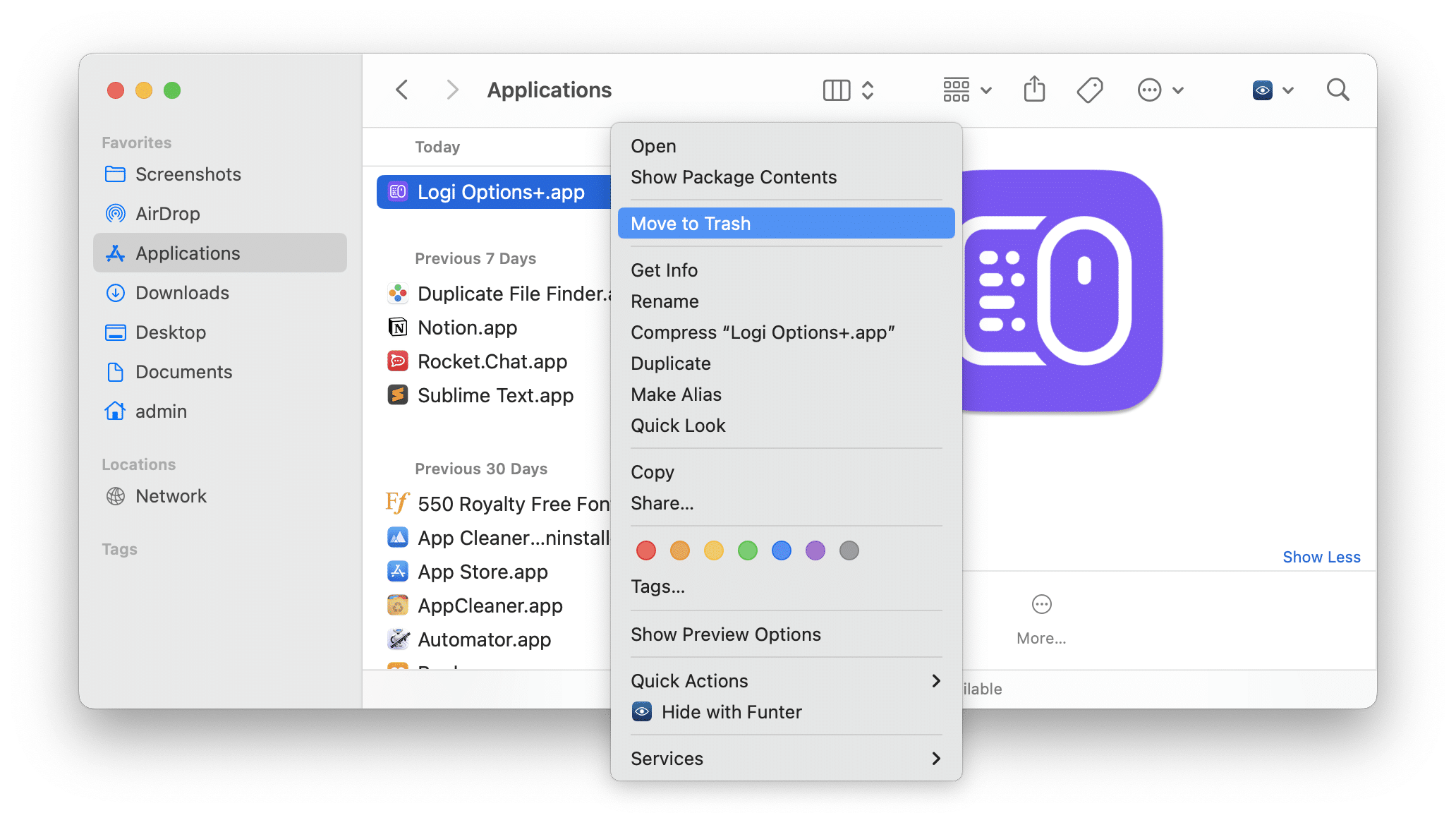Click the Funter eye toolbar icon
The height and width of the screenshot is (813, 1456).
tap(1263, 90)
